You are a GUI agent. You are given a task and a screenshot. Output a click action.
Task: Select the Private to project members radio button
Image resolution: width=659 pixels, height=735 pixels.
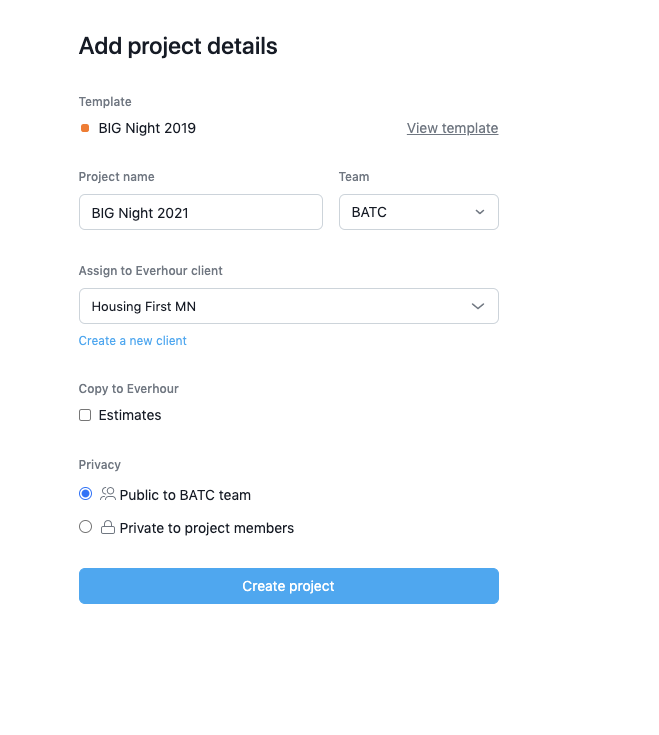[x=85, y=527]
